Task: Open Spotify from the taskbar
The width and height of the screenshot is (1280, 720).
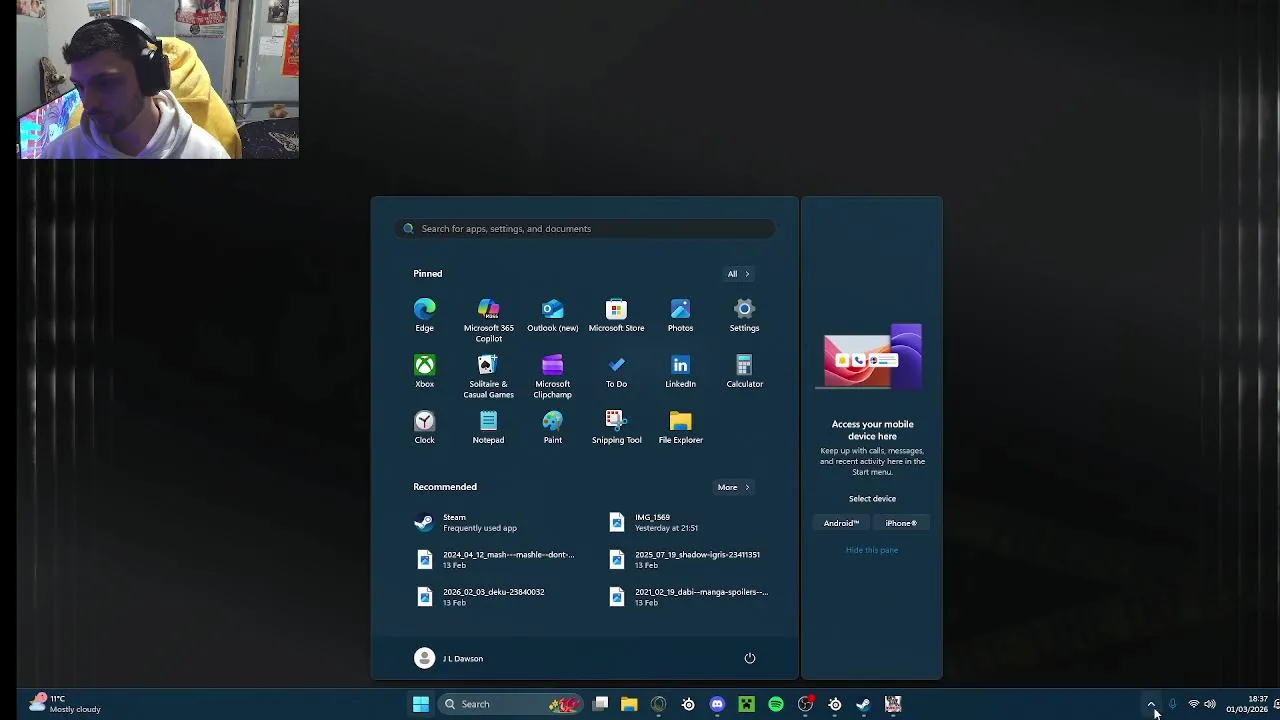Action: click(776, 704)
